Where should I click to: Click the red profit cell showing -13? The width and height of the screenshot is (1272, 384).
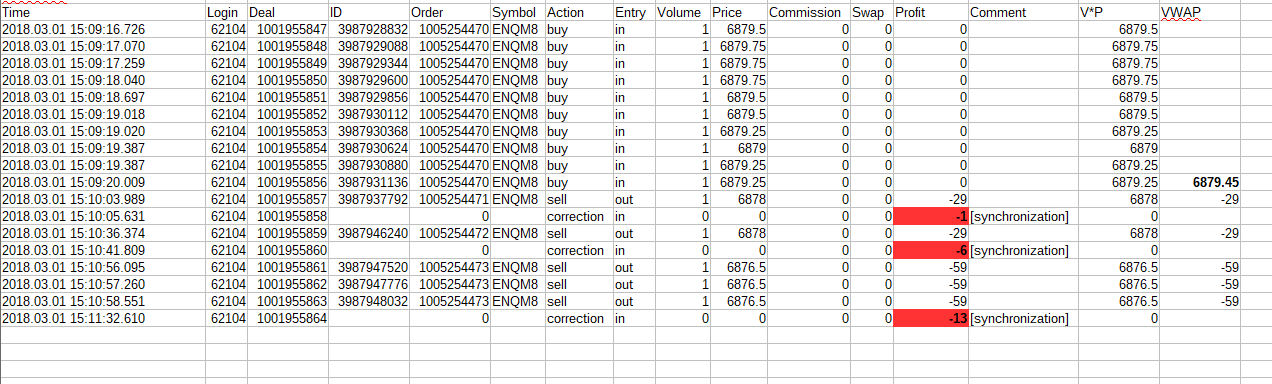(931, 319)
